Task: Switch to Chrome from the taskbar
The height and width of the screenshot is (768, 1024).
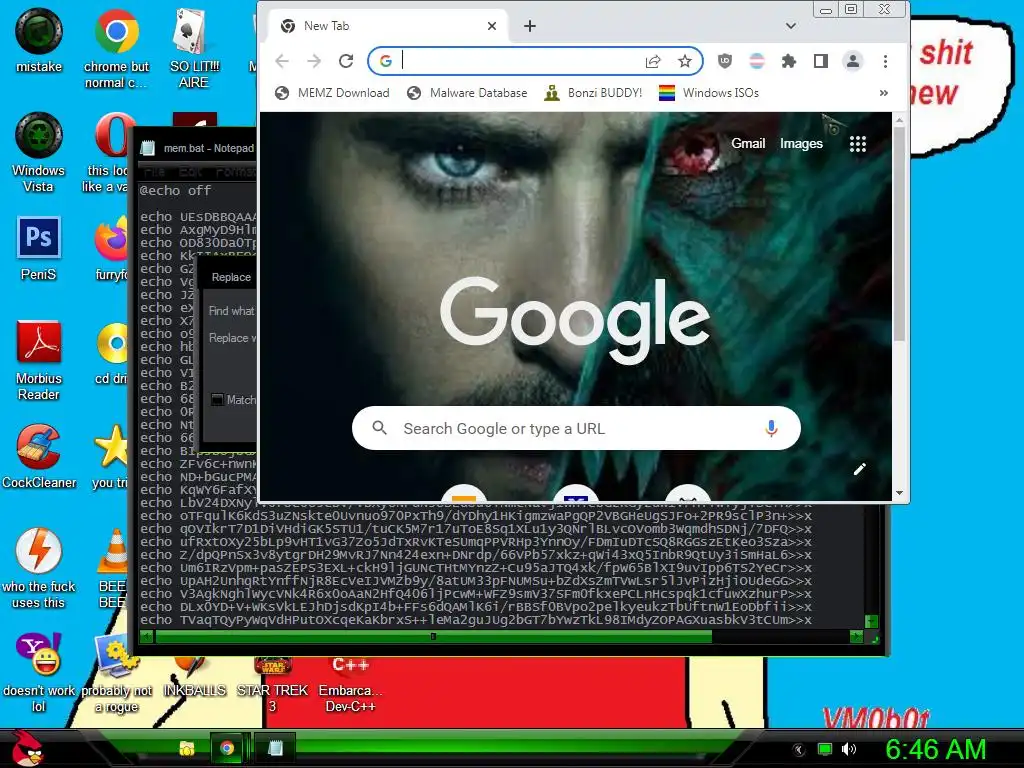Action: 227,748
